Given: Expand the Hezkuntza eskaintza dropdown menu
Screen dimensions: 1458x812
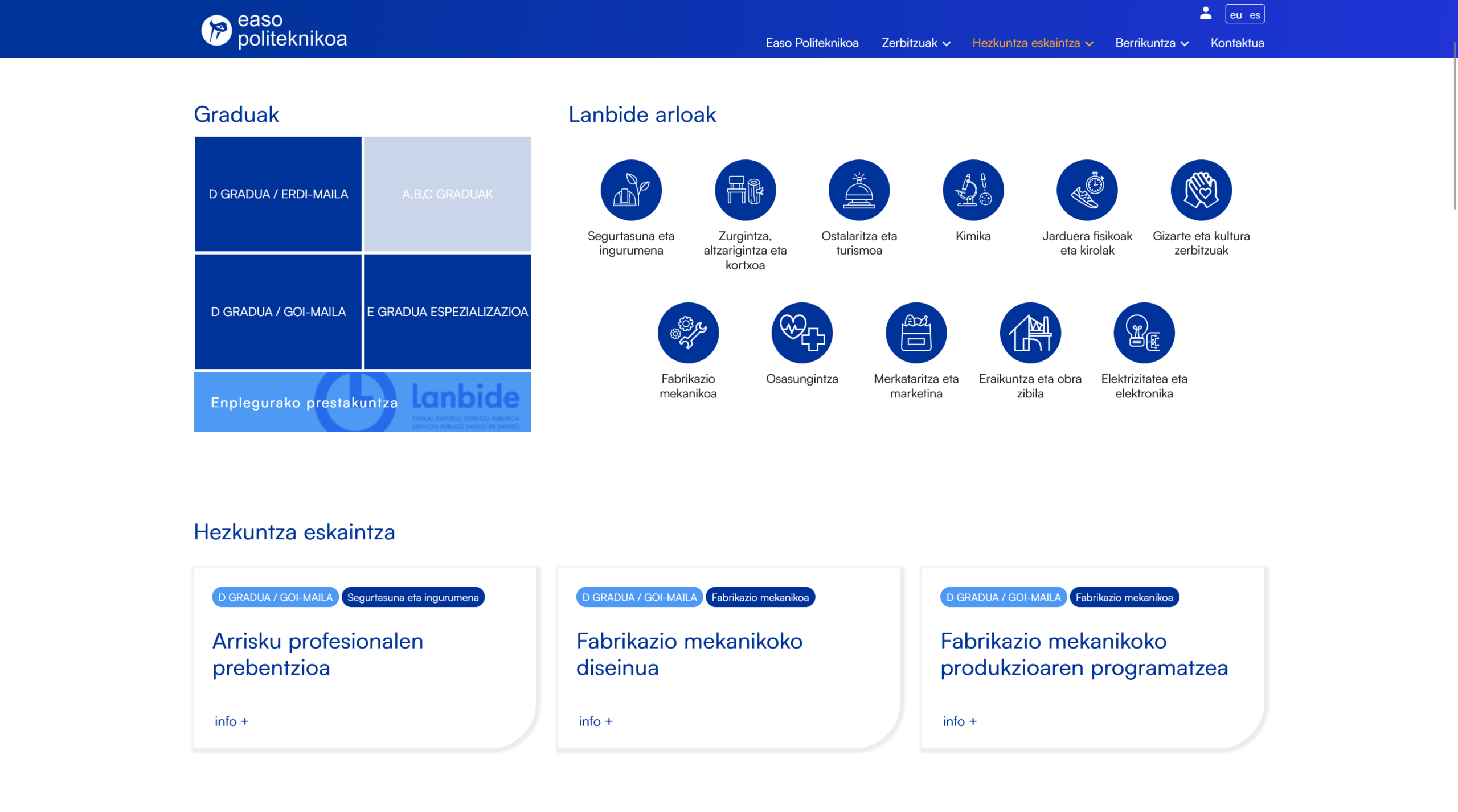Looking at the screenshot, I should pyautogui.click(x=1032, y=43).
